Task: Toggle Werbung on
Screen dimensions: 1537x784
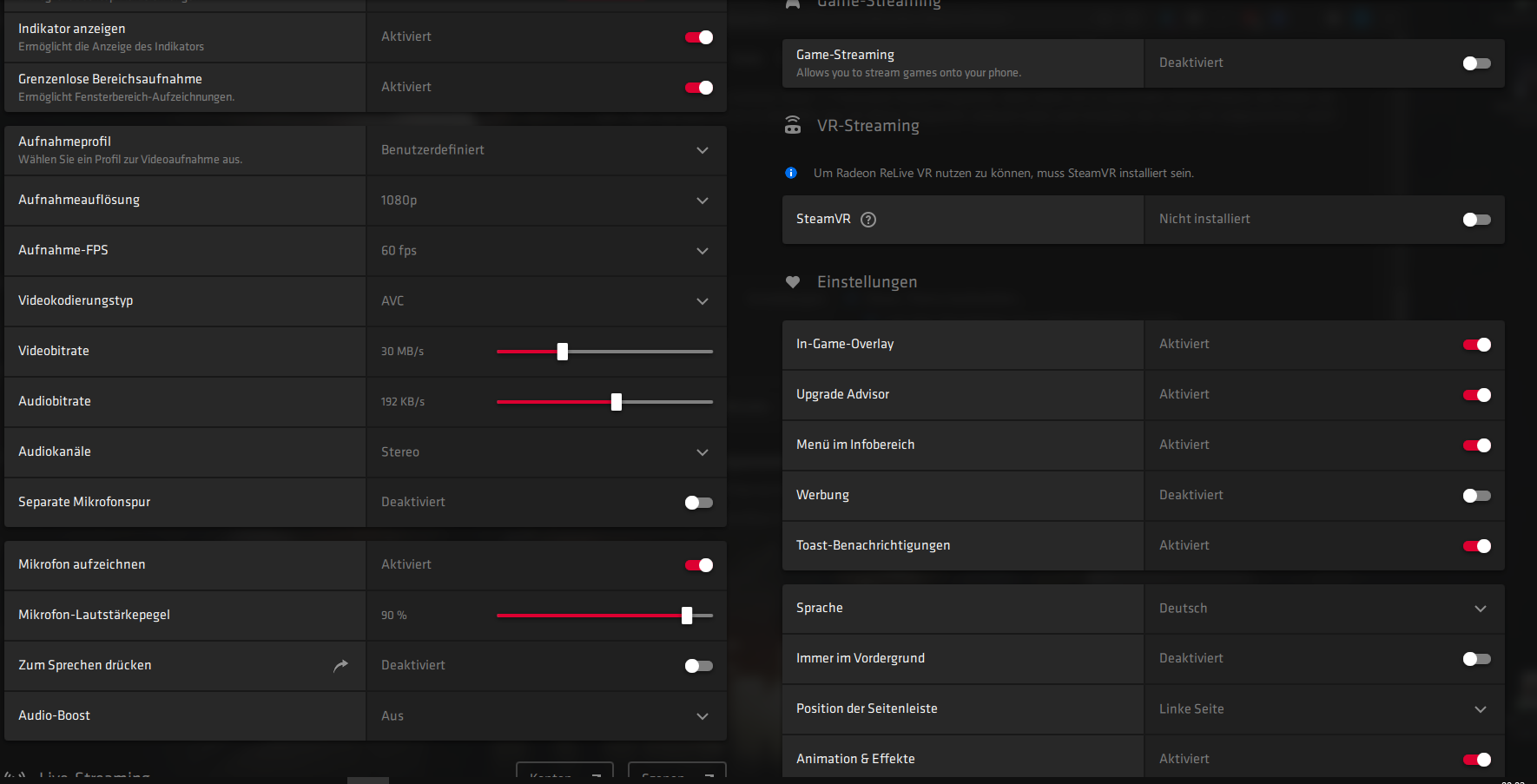Action: click(x=1476, y=496)
